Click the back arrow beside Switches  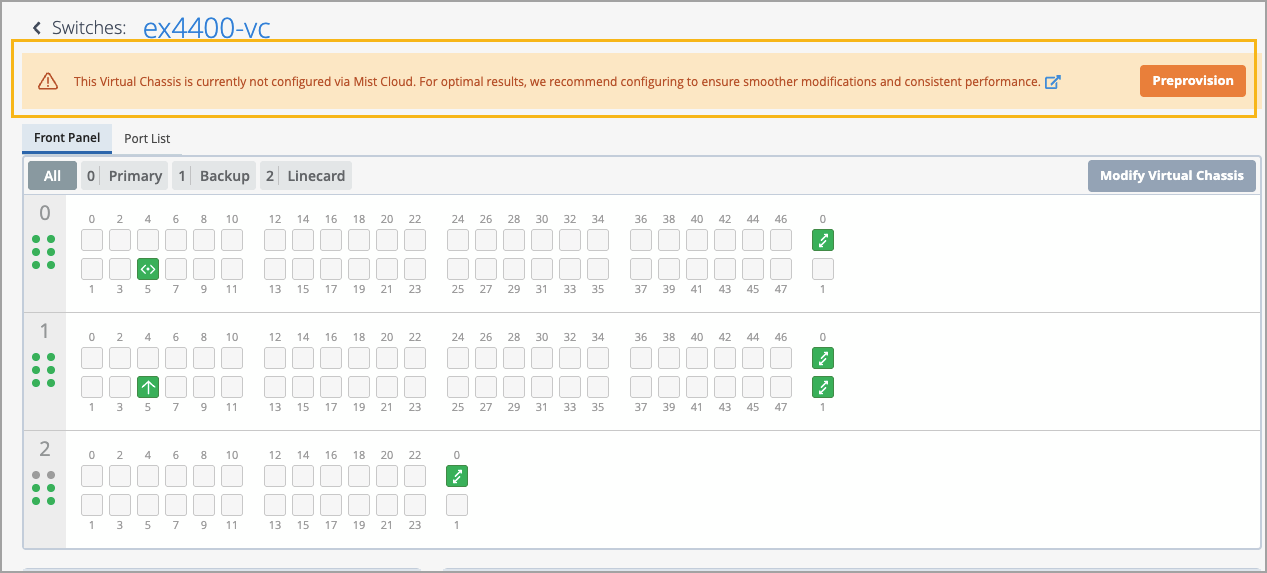(37, 28)
